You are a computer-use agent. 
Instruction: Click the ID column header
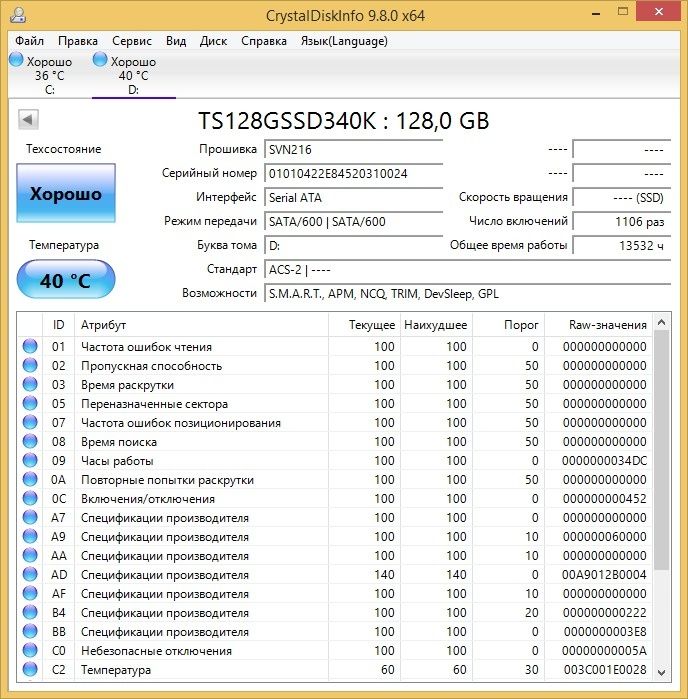pyautogui.click(x=58, y=325)
